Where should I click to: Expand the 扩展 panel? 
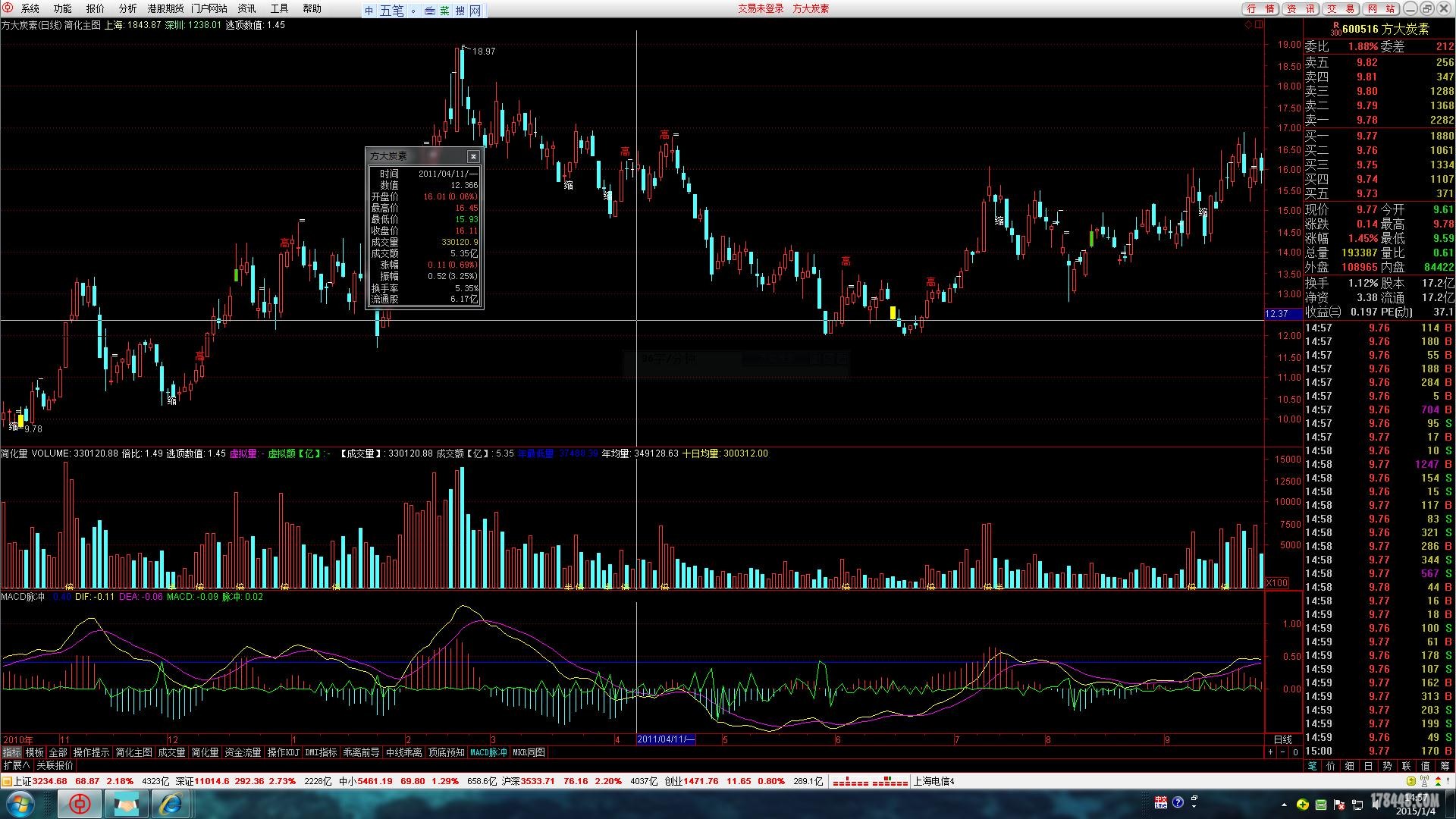coord(17,765)
